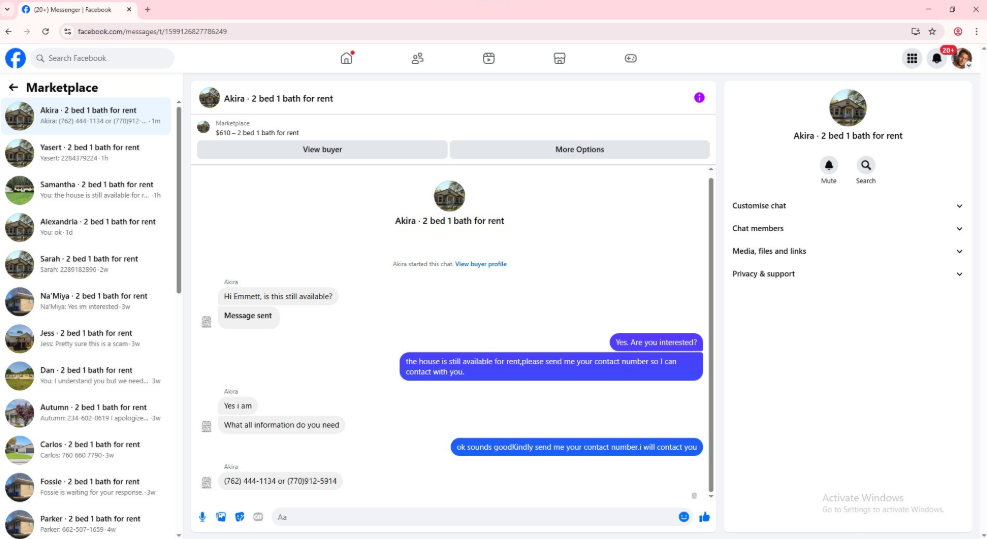Open the Menu grid icon
The image size is (987, 539).
tap(911, 59)
